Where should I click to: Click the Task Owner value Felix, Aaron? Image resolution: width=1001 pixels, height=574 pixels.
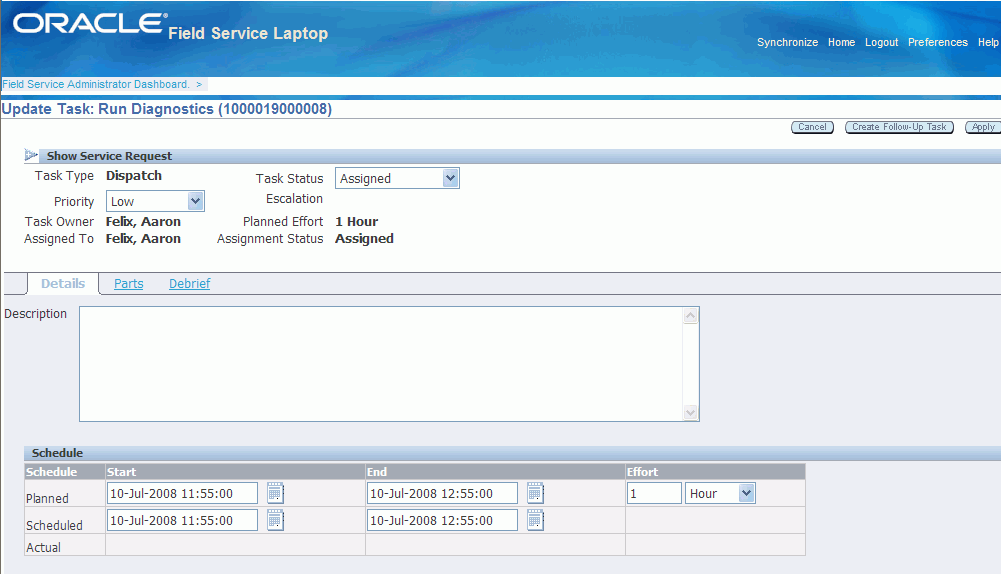[x=143, y=222]
